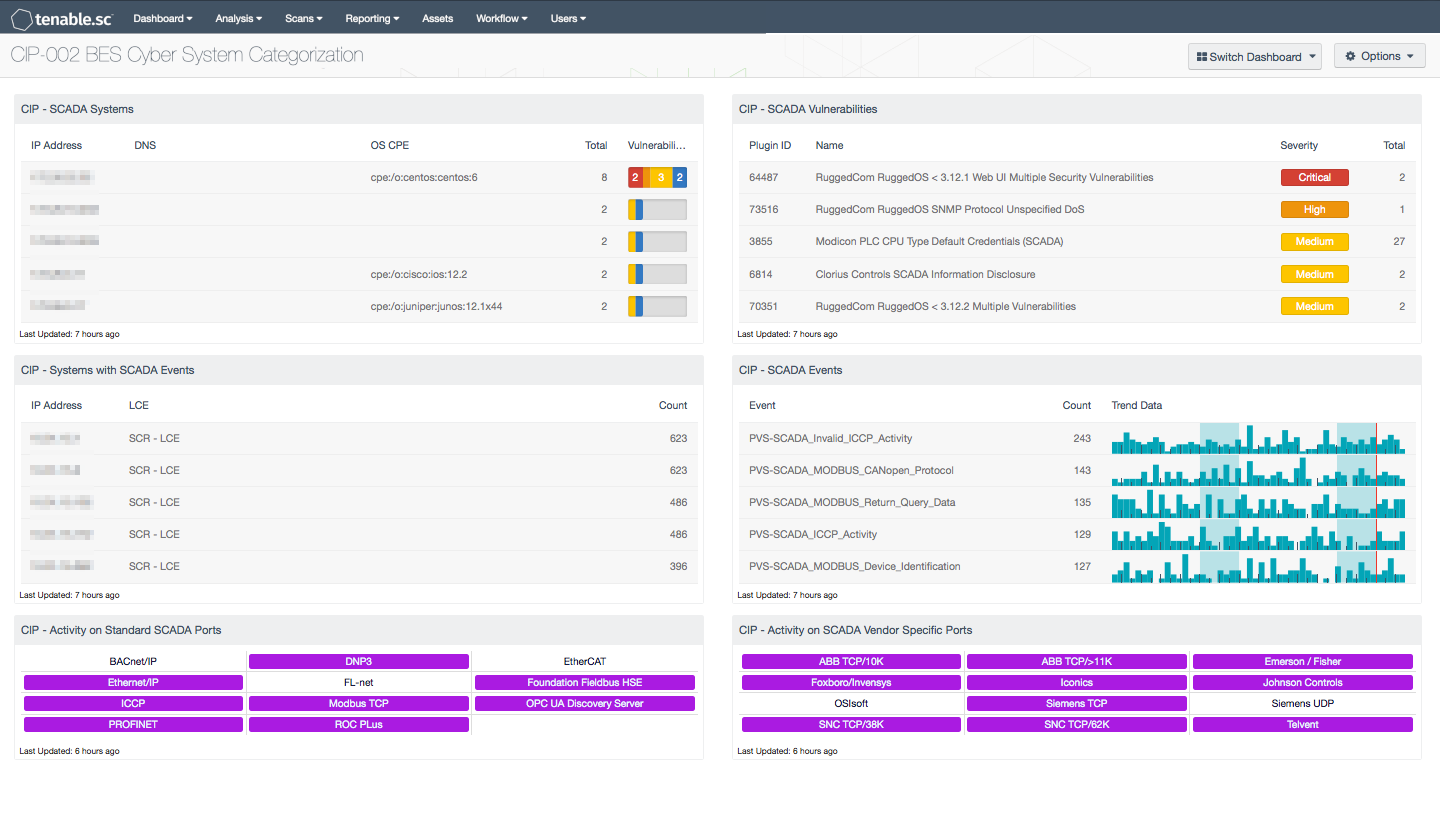Click cpe:/o:centos:centos:6 cell
The width and height of the screenshot is (1440, 820).
pyautogui.click(x=424, y=178)
